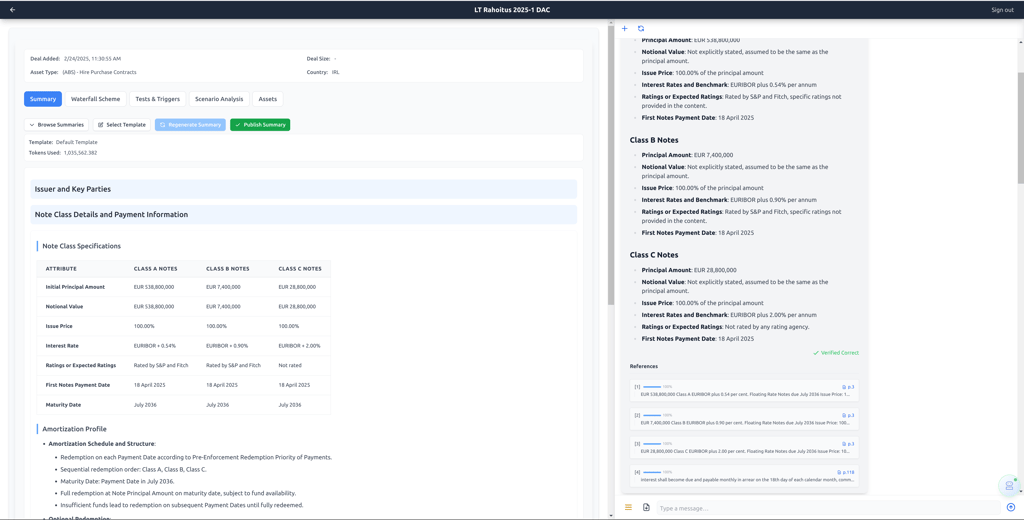
Task: Open page p.118 link of reference [4]
Action: tap(846, 472)
